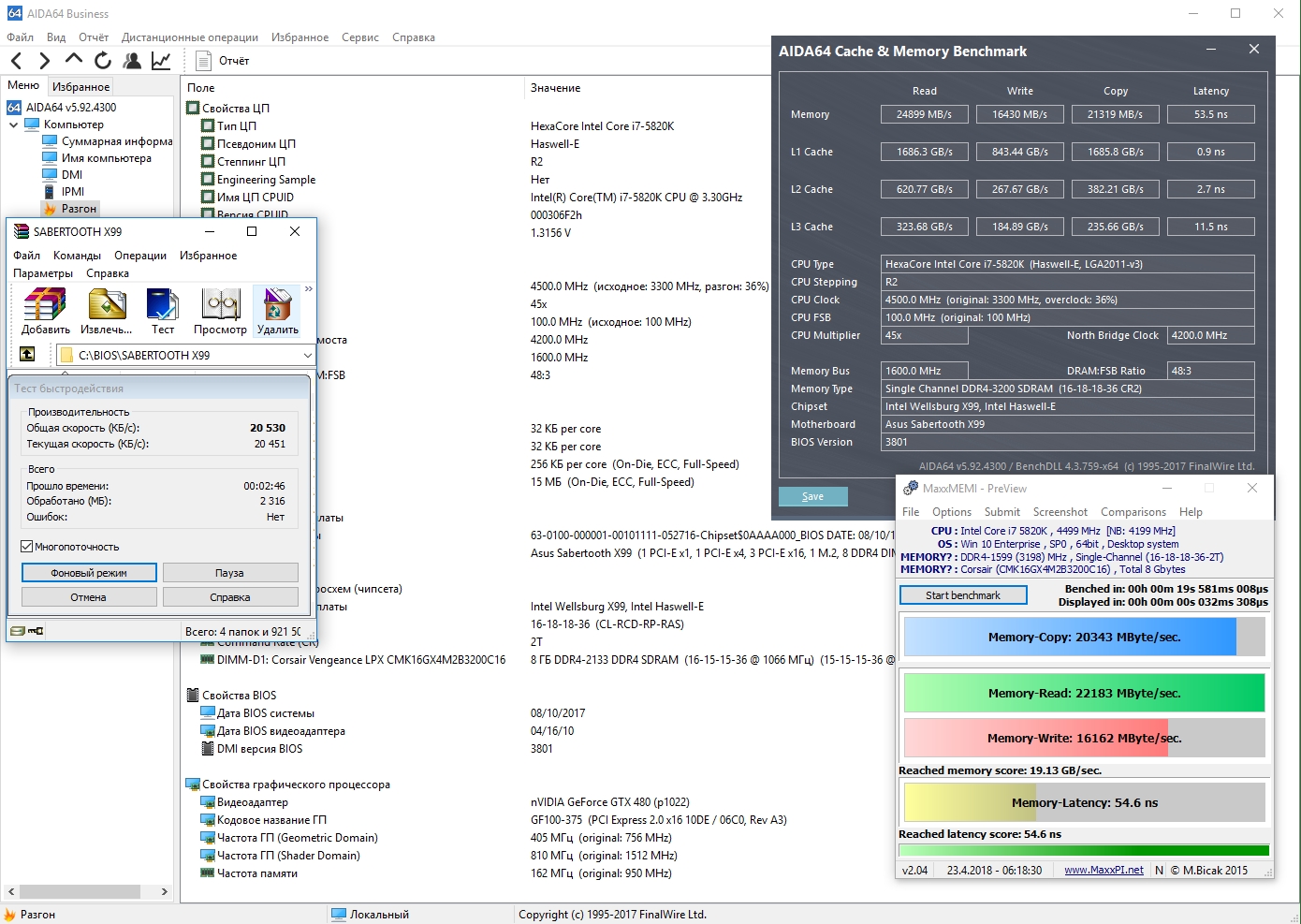This screenshot has height=924, width=1301.
Task: Save the Cache & Memory Benchmark results
Action: [813, 497]
